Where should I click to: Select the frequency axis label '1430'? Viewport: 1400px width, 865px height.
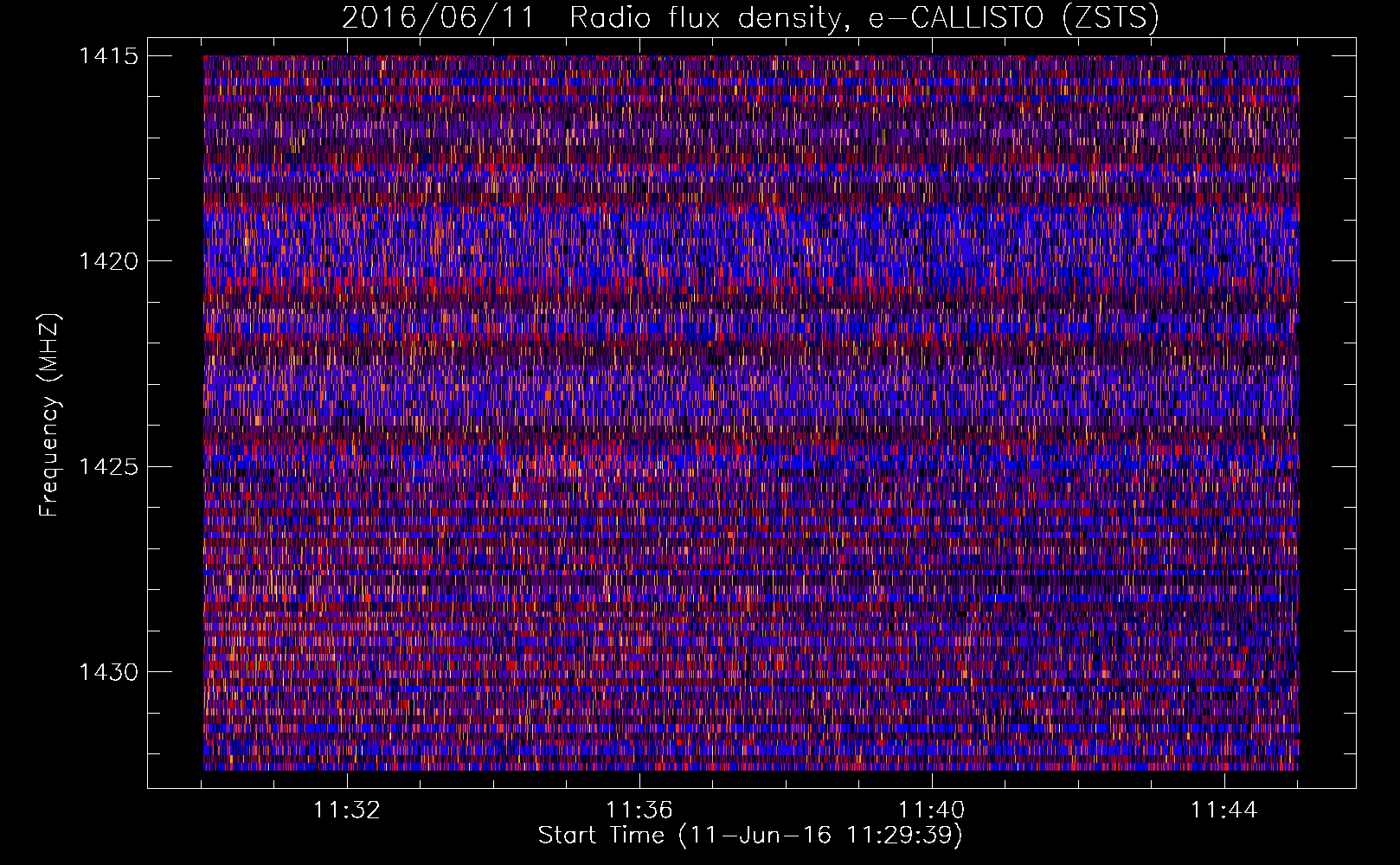point(108,672)
